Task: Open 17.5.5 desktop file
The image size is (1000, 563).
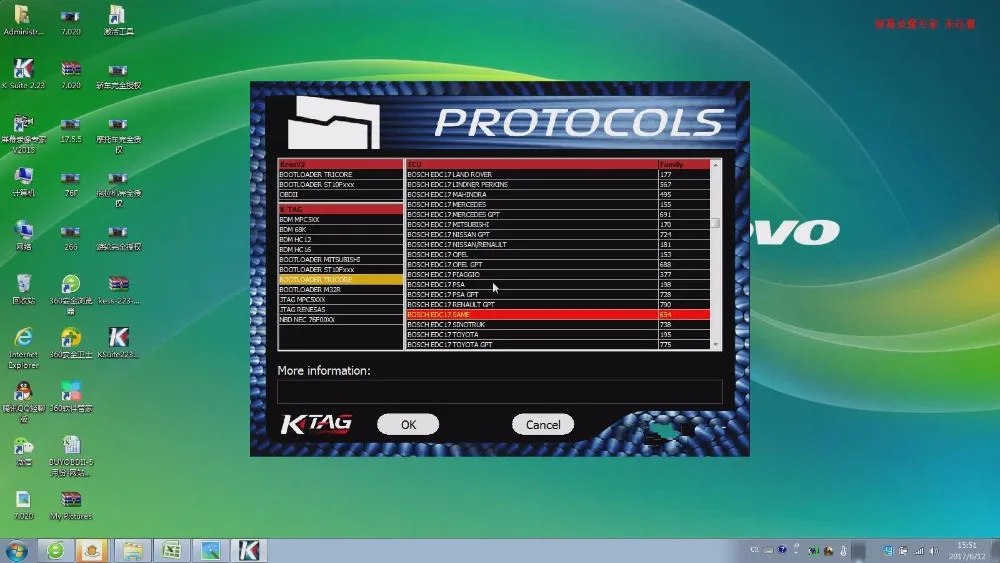Action: (x=71, y=129)
